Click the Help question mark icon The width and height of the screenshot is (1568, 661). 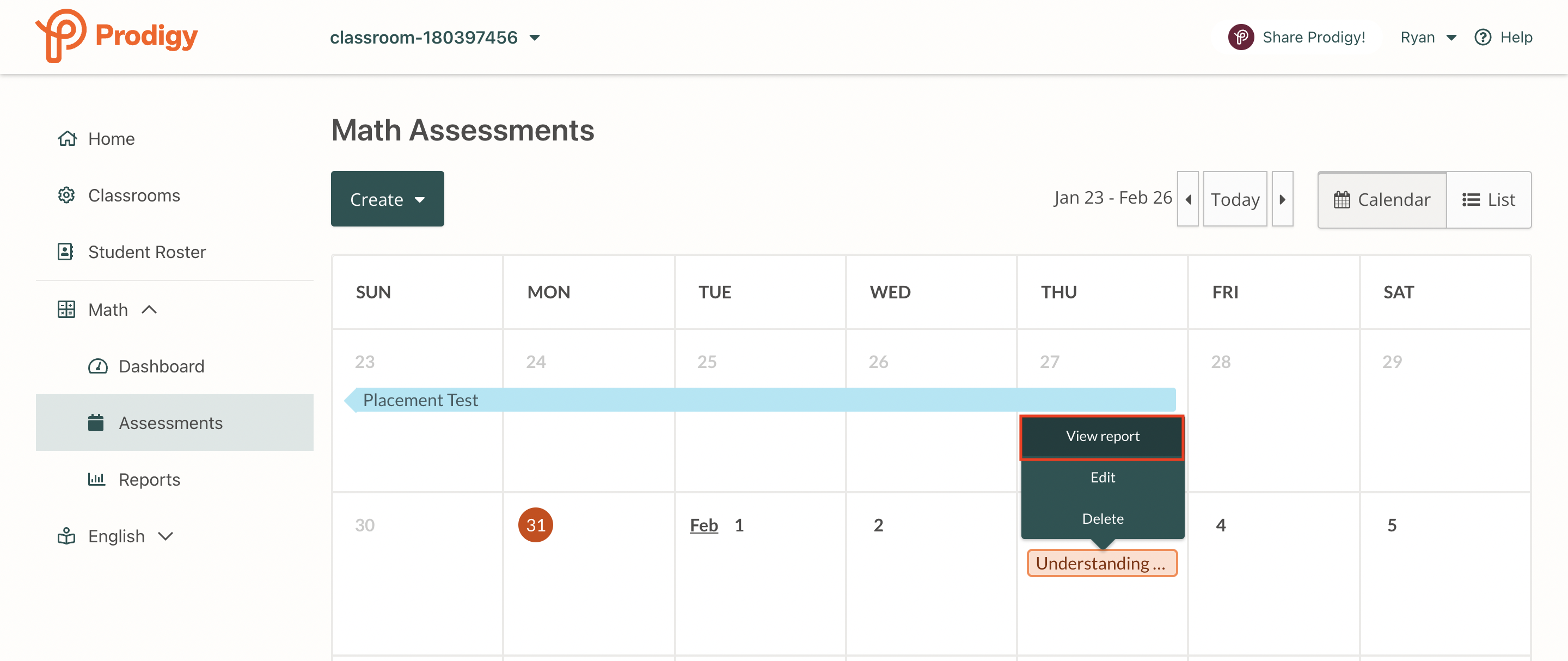[1483, 36]
